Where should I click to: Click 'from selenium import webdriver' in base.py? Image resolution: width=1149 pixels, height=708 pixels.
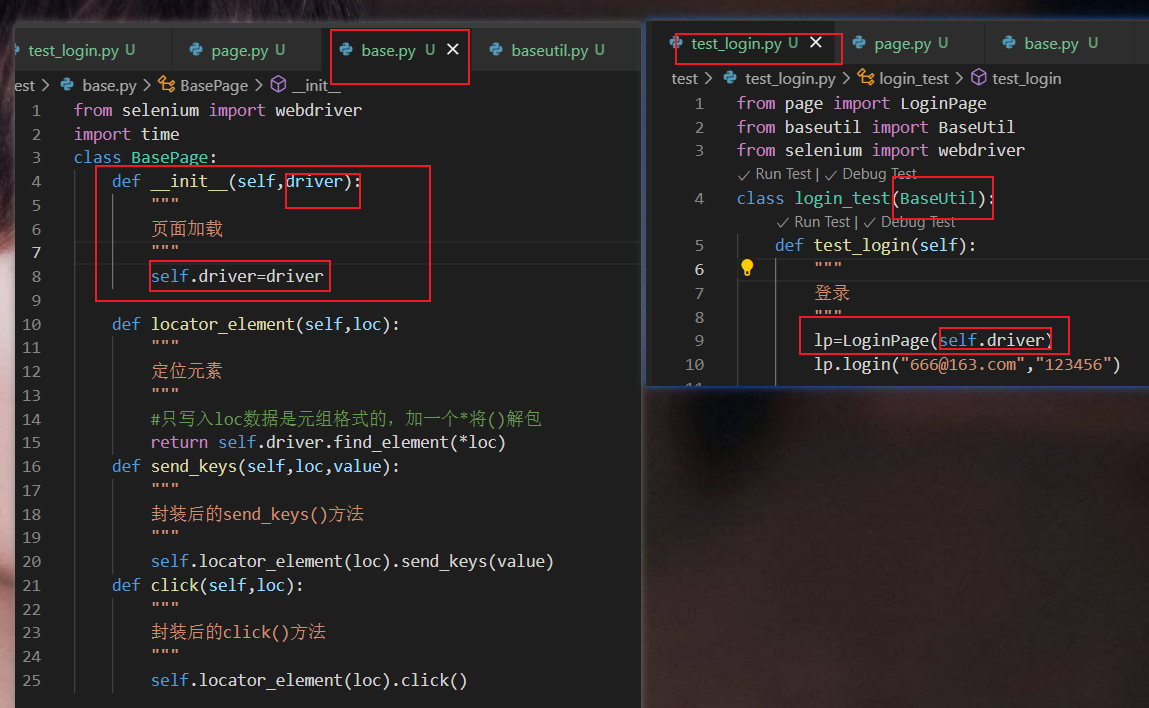pyautogui.click(x=218, y=111)
